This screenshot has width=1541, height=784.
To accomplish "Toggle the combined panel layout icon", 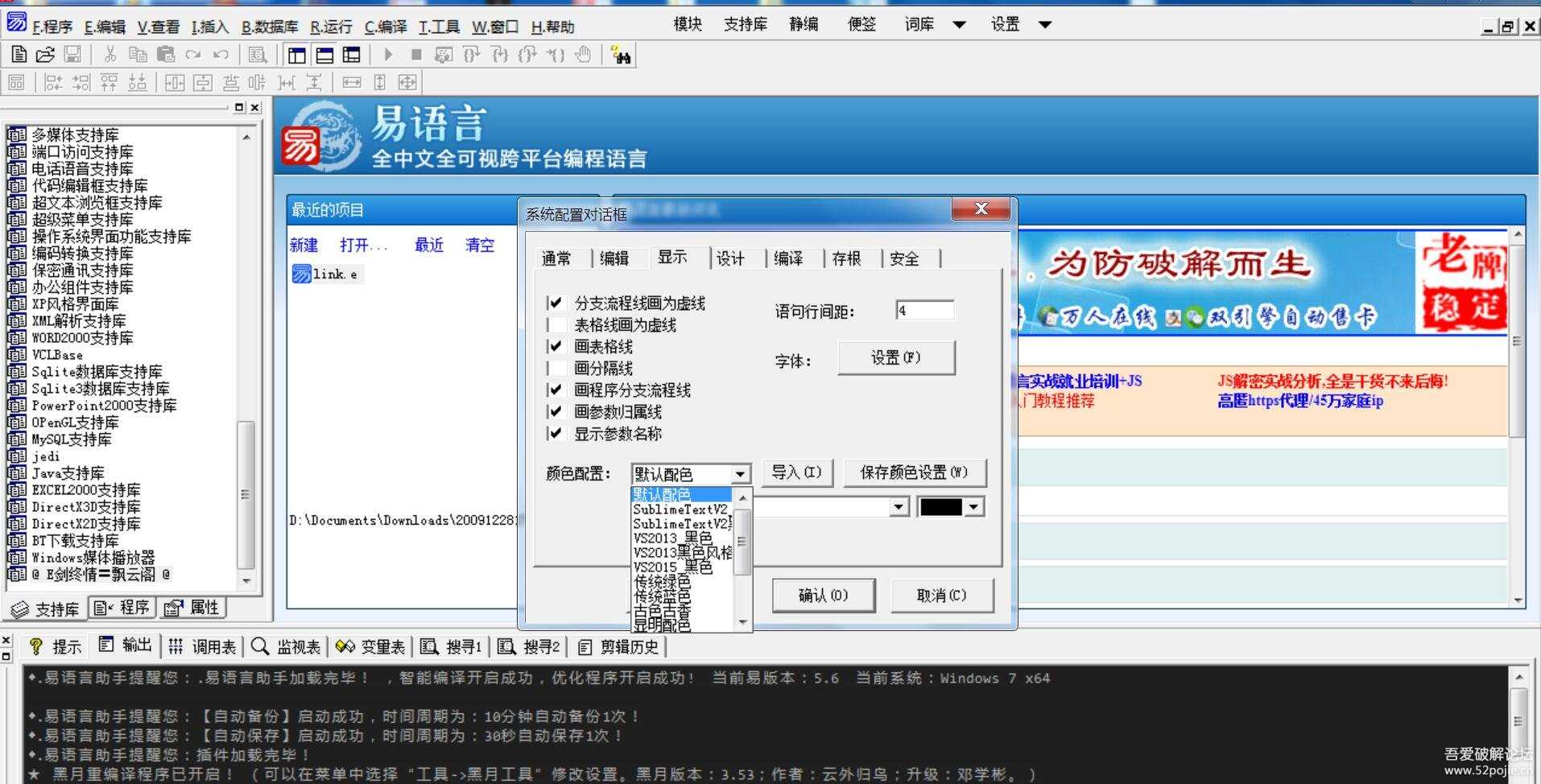I will (x=352, y=55).
